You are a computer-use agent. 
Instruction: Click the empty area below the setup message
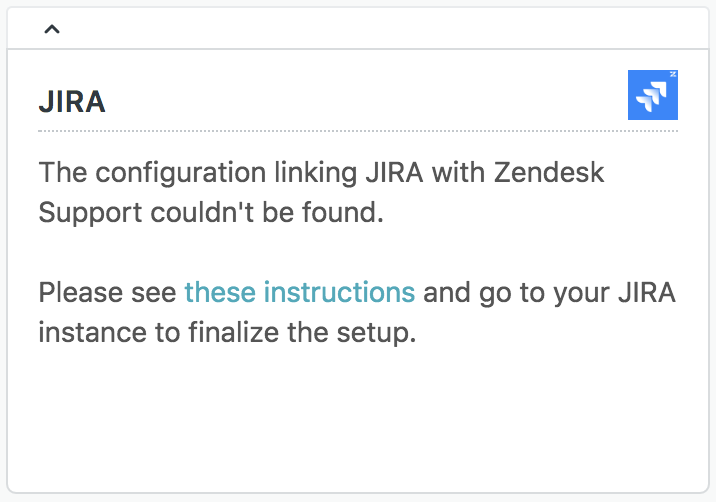coord(357,420)
